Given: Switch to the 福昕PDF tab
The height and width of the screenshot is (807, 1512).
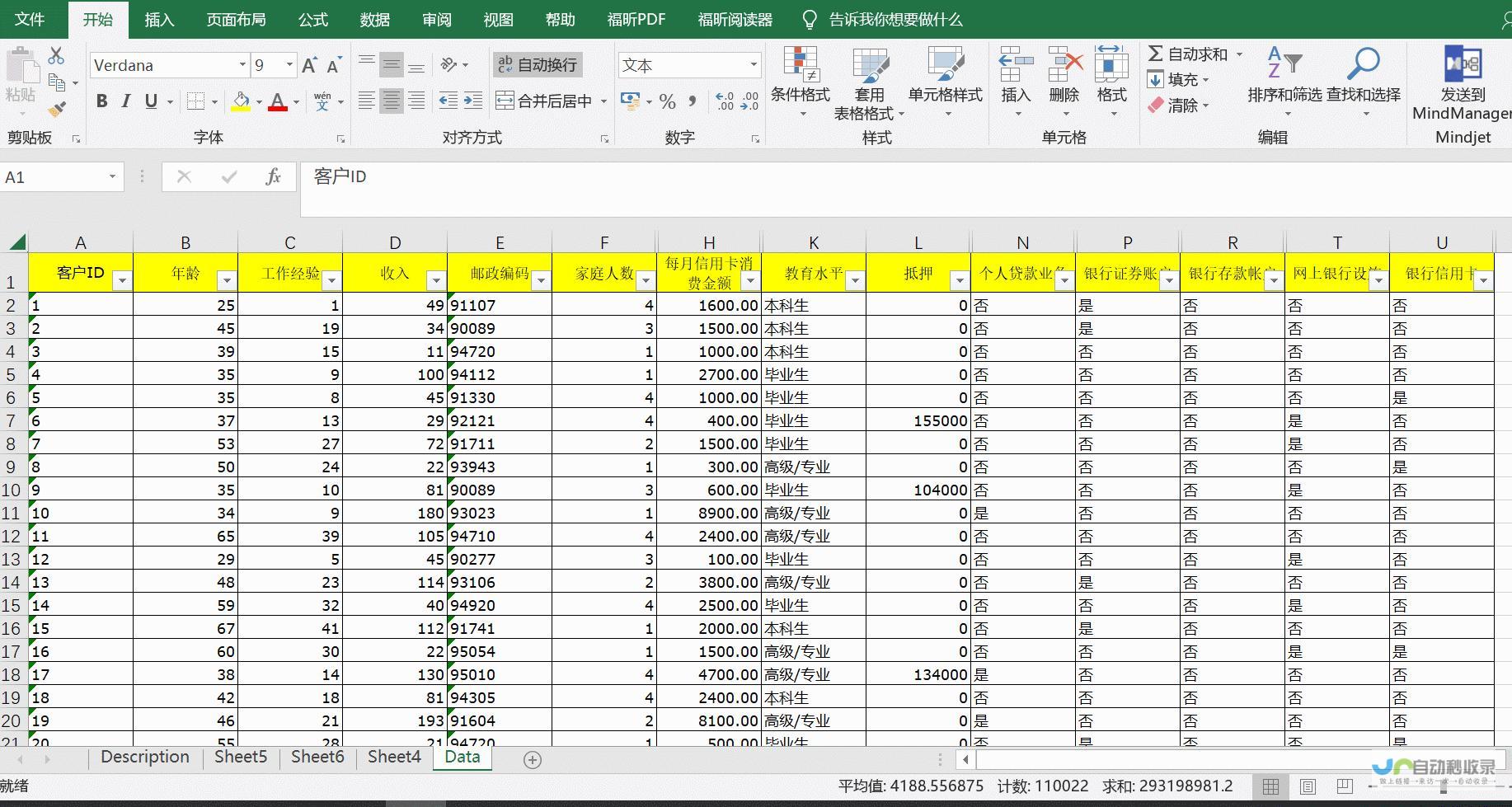Looking at the screenshot, I should [636, 19].
